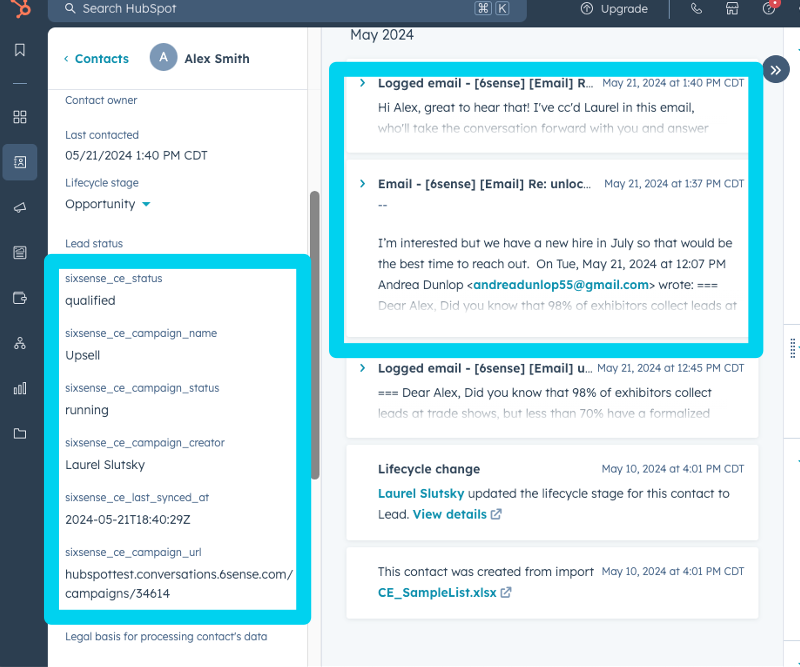This screenshot has height=667, width=800.
Task: Open the Reporting bar chart icon
Action: pos(20,388)
